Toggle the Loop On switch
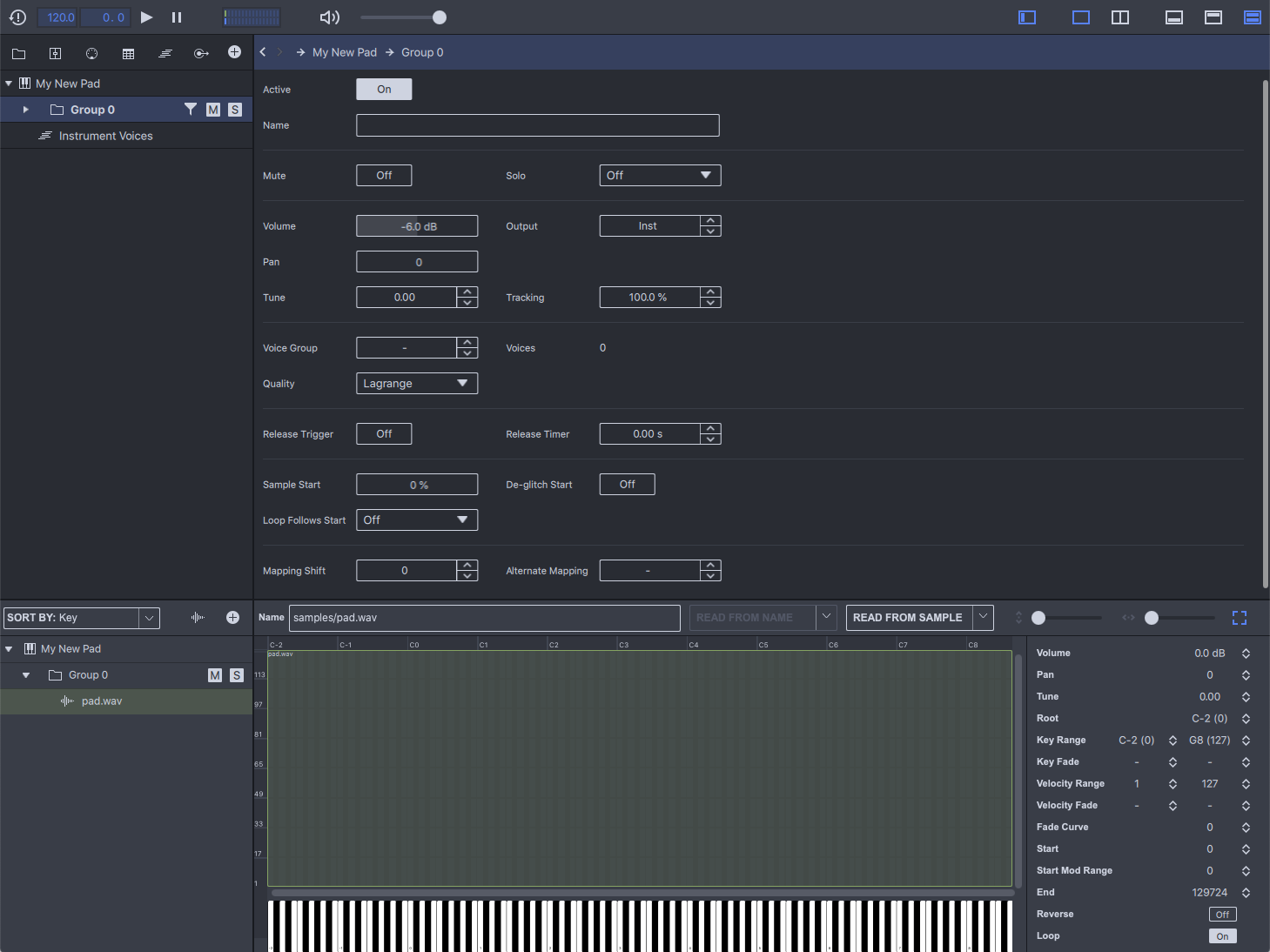1270x952 pixels. click(x=1223, y=936)
